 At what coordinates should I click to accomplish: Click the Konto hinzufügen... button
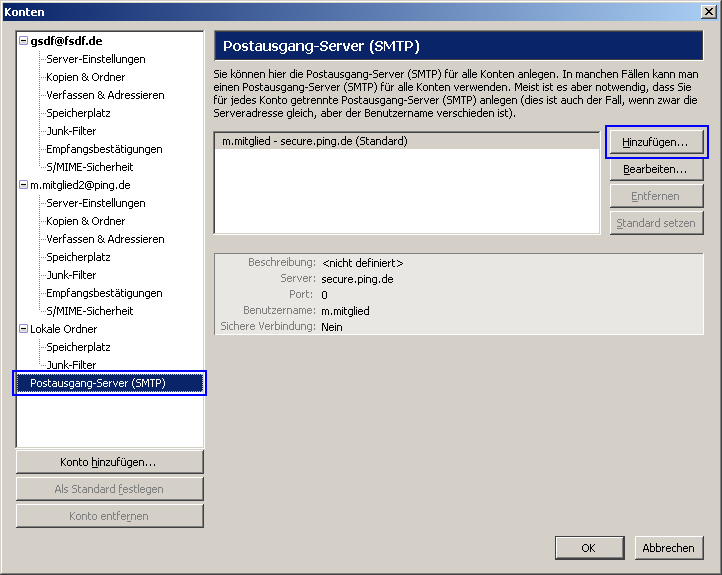click(109, 462)
